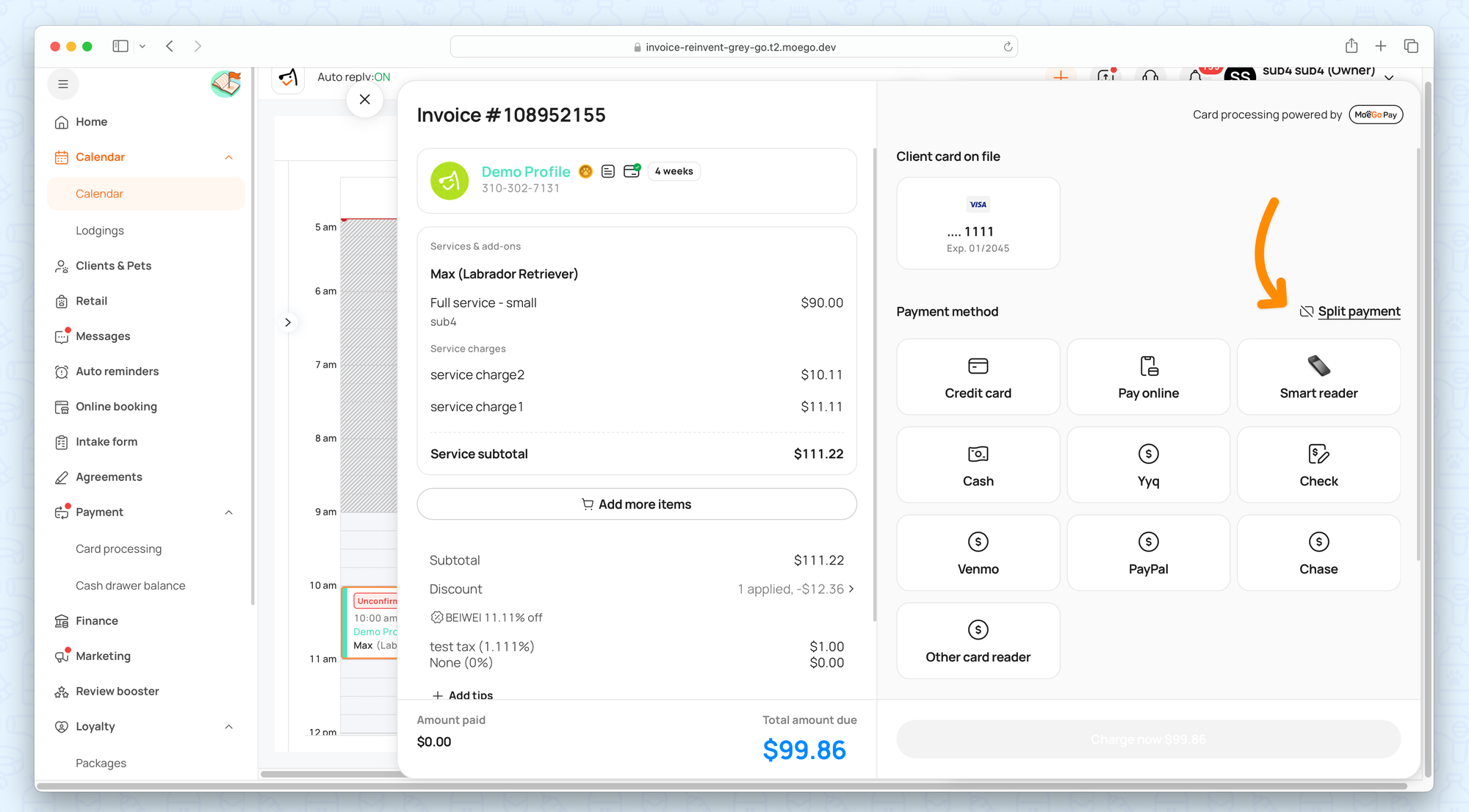The image size is (1469, 812).
Task: Collapse the Calendar sidebar section
Action: tap(228, 157)
